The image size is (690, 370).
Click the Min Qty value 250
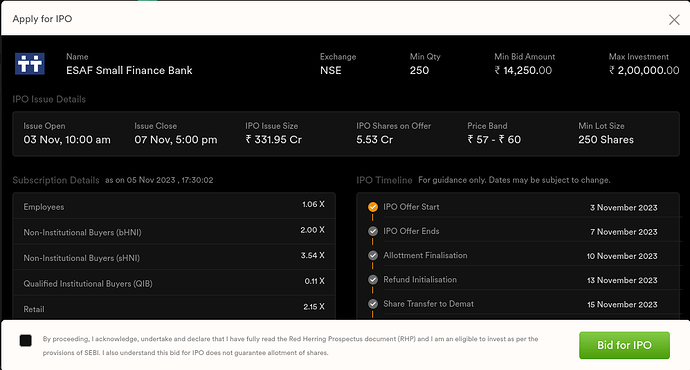[419, 70]
